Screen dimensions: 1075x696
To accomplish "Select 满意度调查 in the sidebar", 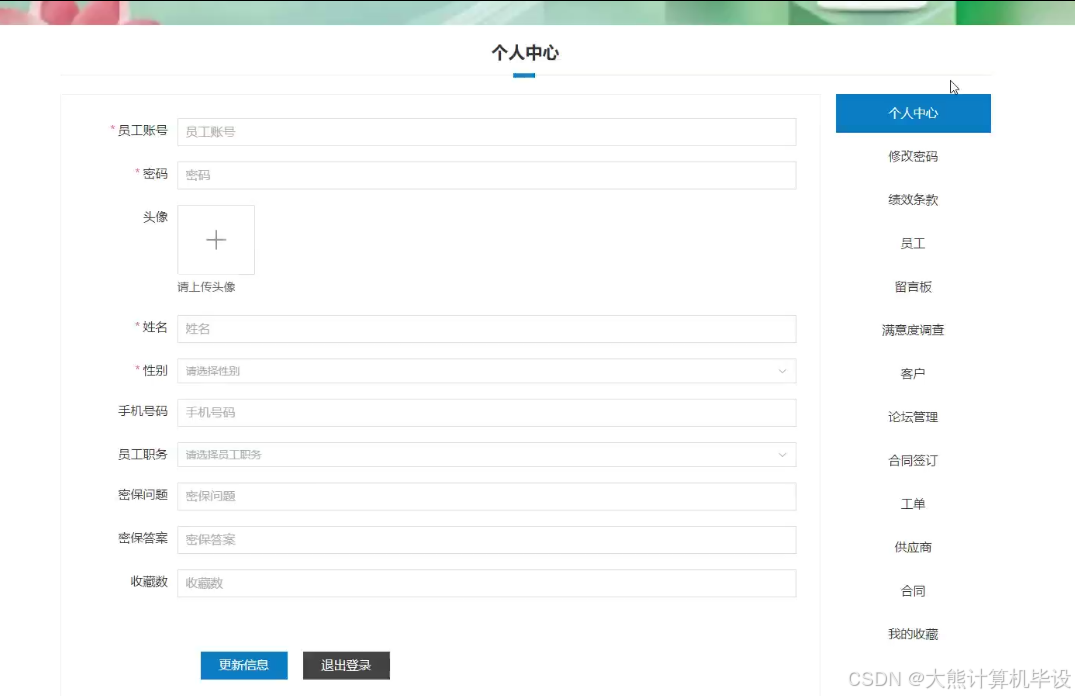I will (913, 330).
